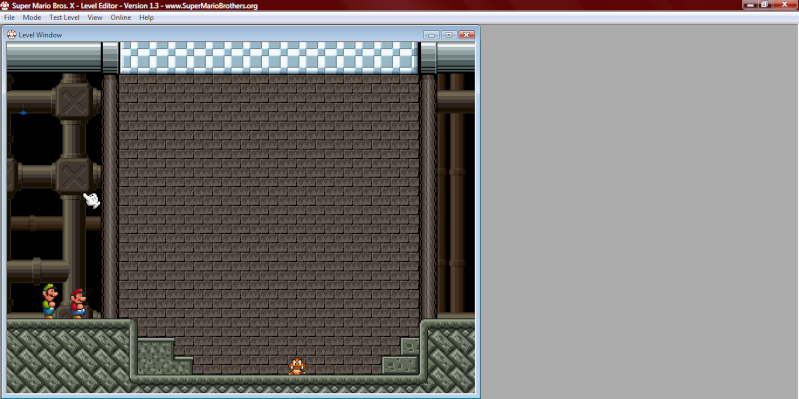Open the View menu
799x399 pixels.
coord(95,17)
